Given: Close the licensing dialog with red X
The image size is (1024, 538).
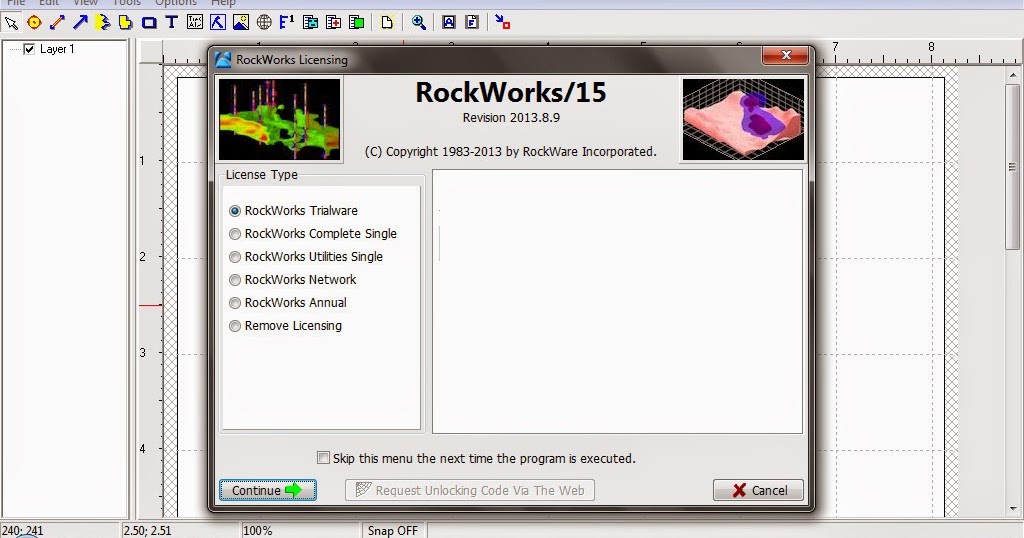Looking at the screenshot, I should (x=786, y=55).
